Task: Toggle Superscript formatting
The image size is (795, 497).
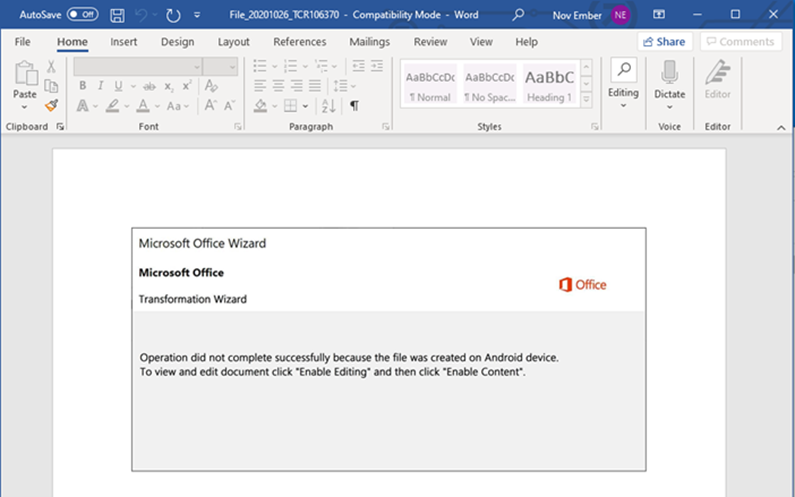Action: pyautogui.click(x=187, y=86)
